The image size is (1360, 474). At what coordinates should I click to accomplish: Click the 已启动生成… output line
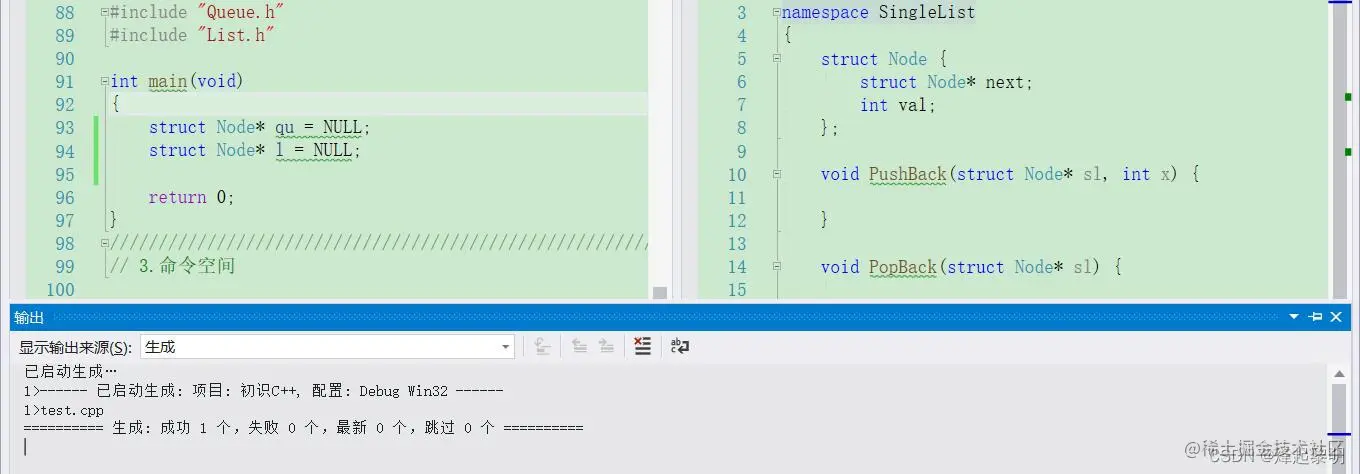(70, 371)
